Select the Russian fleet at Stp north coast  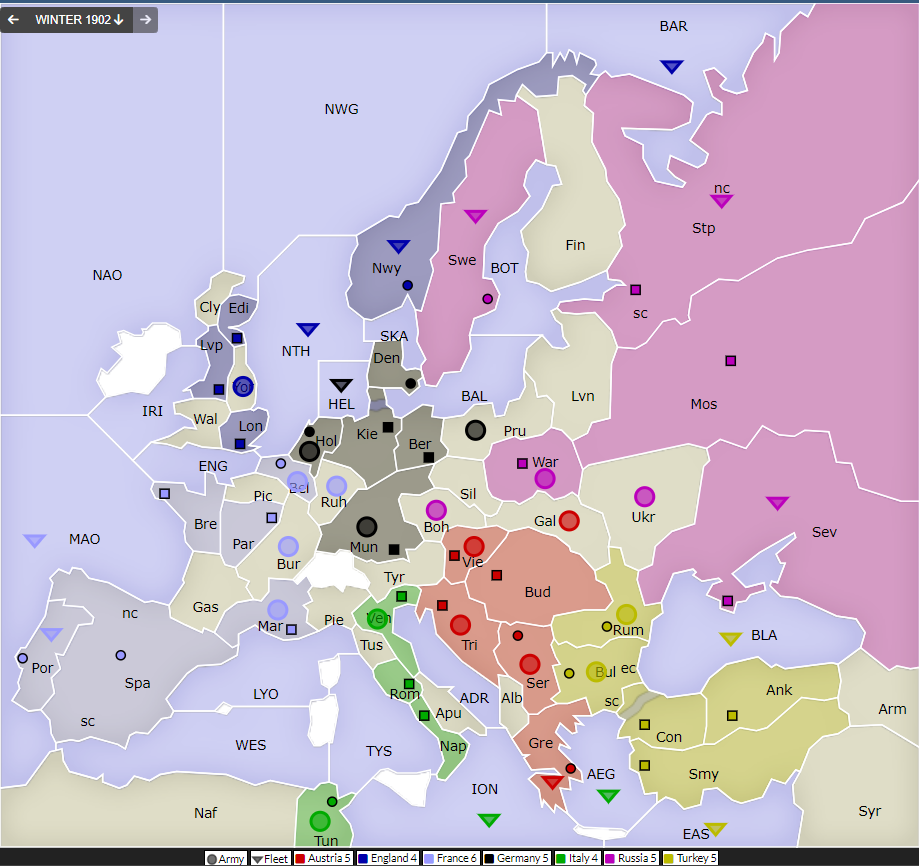[721, 202]
